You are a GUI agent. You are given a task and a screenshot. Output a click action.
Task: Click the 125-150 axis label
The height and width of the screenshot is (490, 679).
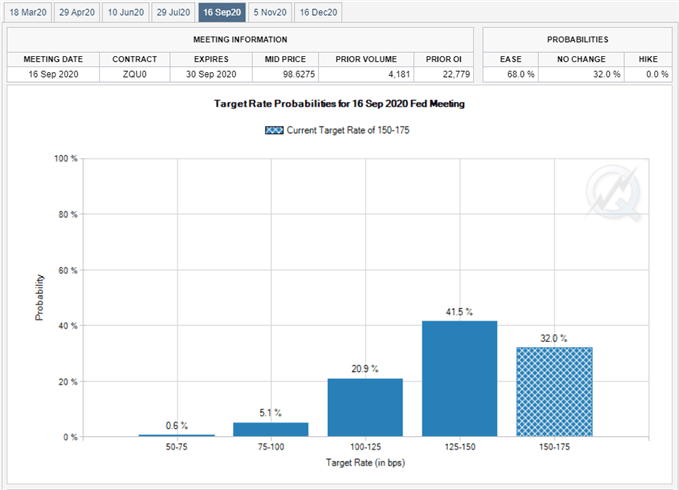(x=460, y=447)
